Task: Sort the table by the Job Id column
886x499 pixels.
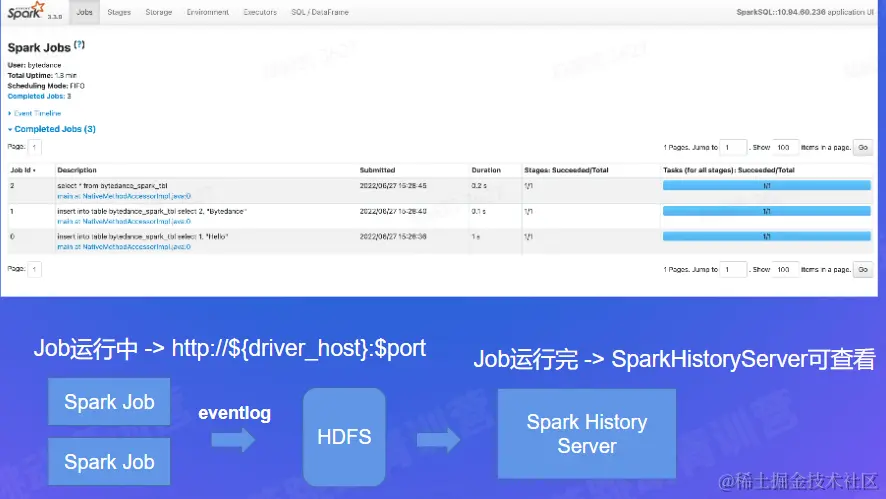Action: pyautogui.click(x=23, y=170)
